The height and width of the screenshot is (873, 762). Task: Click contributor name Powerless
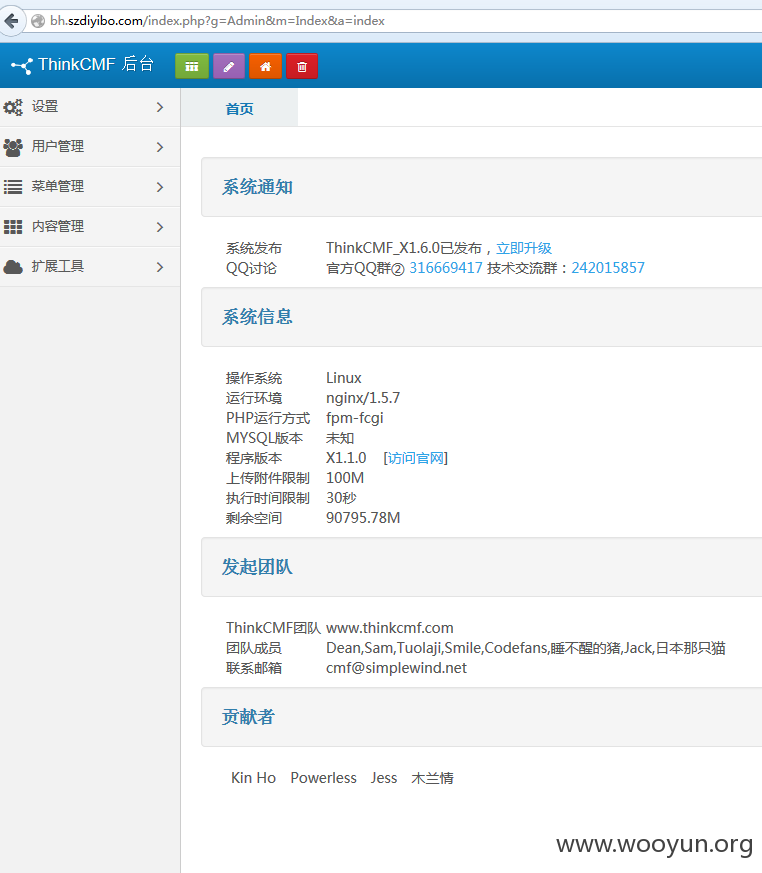point(323,778)
